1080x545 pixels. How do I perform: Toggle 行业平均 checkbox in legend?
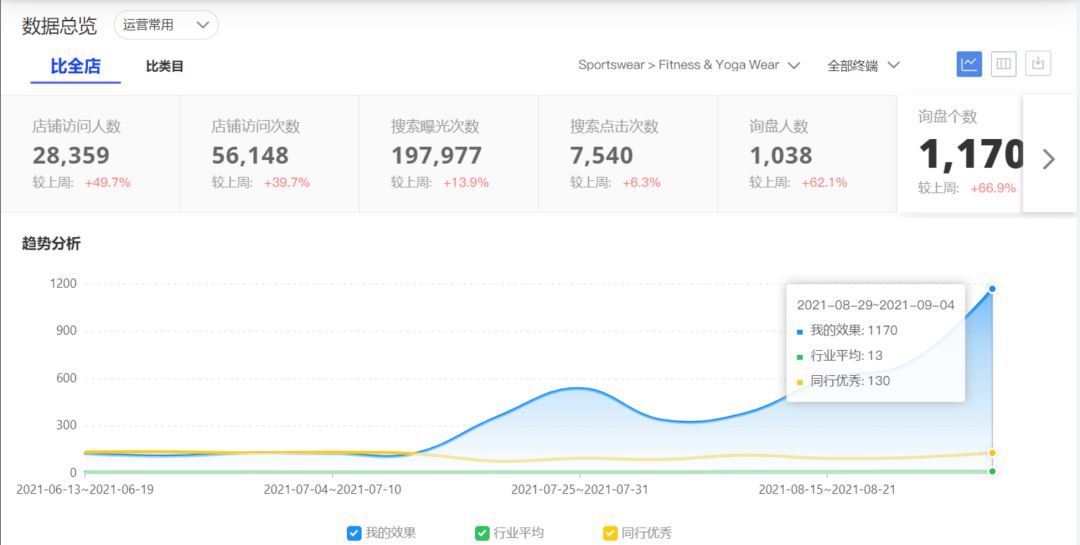click(x=482, y=533)
